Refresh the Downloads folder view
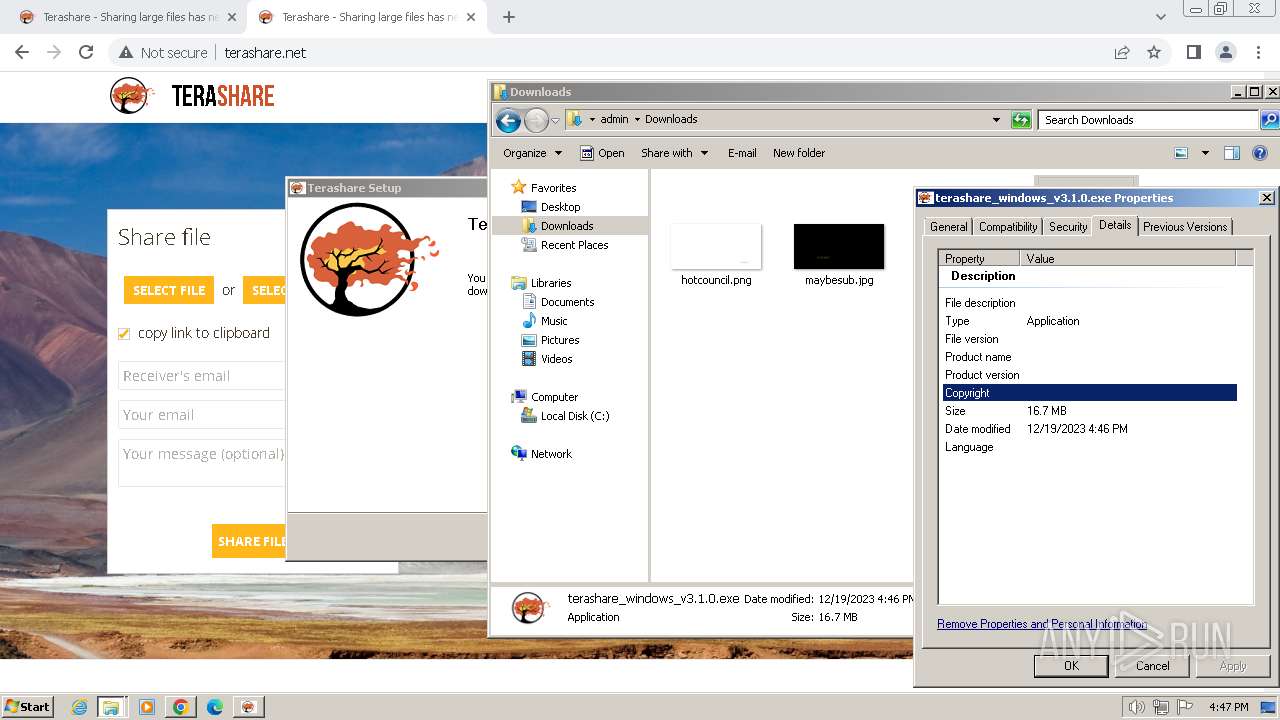 pos(1021,120)
